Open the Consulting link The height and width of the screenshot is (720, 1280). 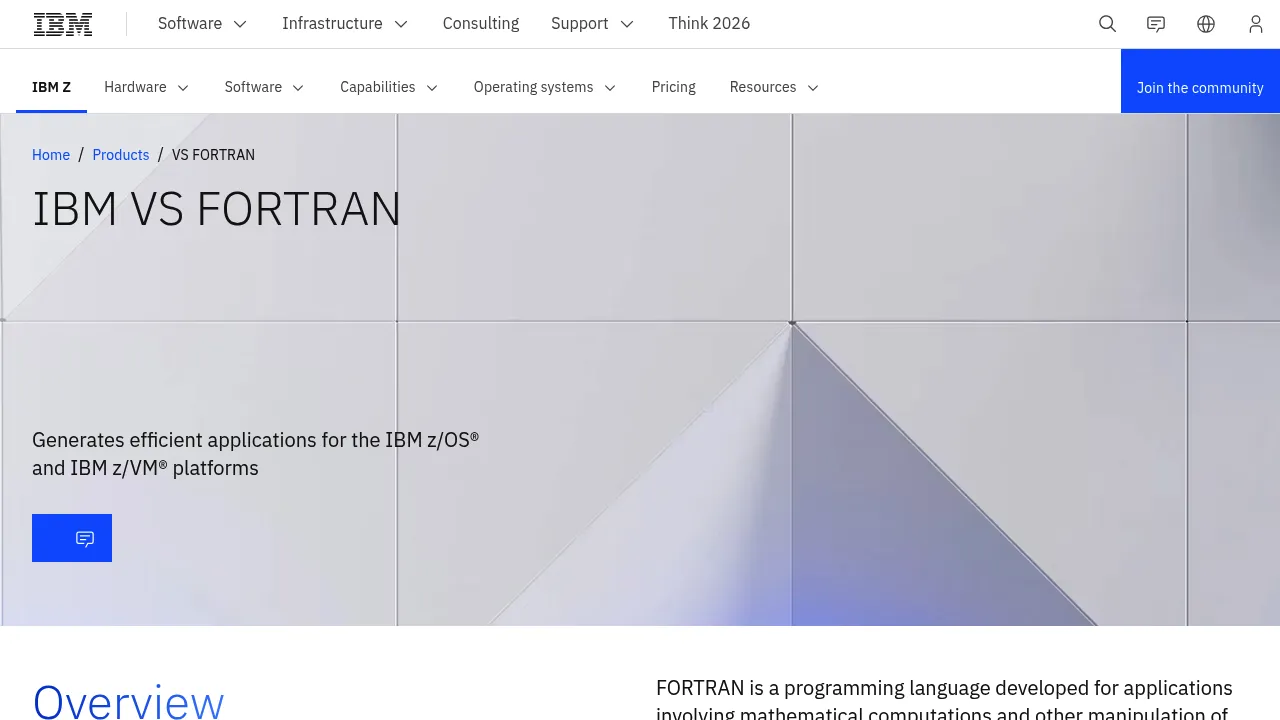pos(481,24)
